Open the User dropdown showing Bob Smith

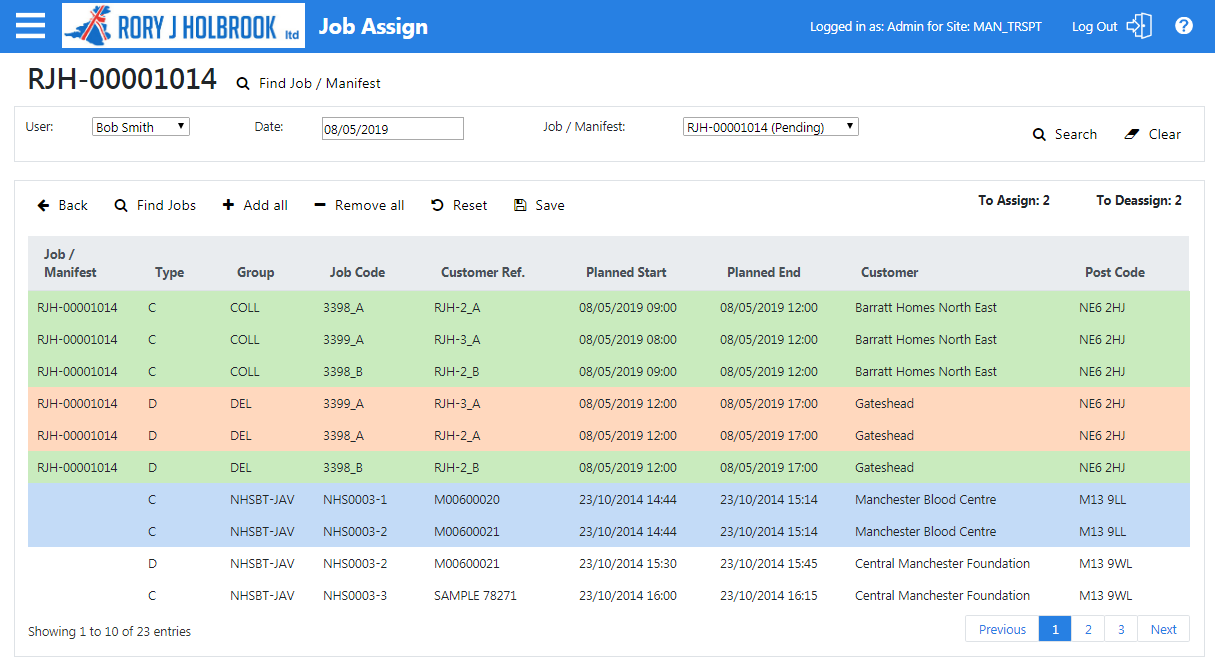141,127
